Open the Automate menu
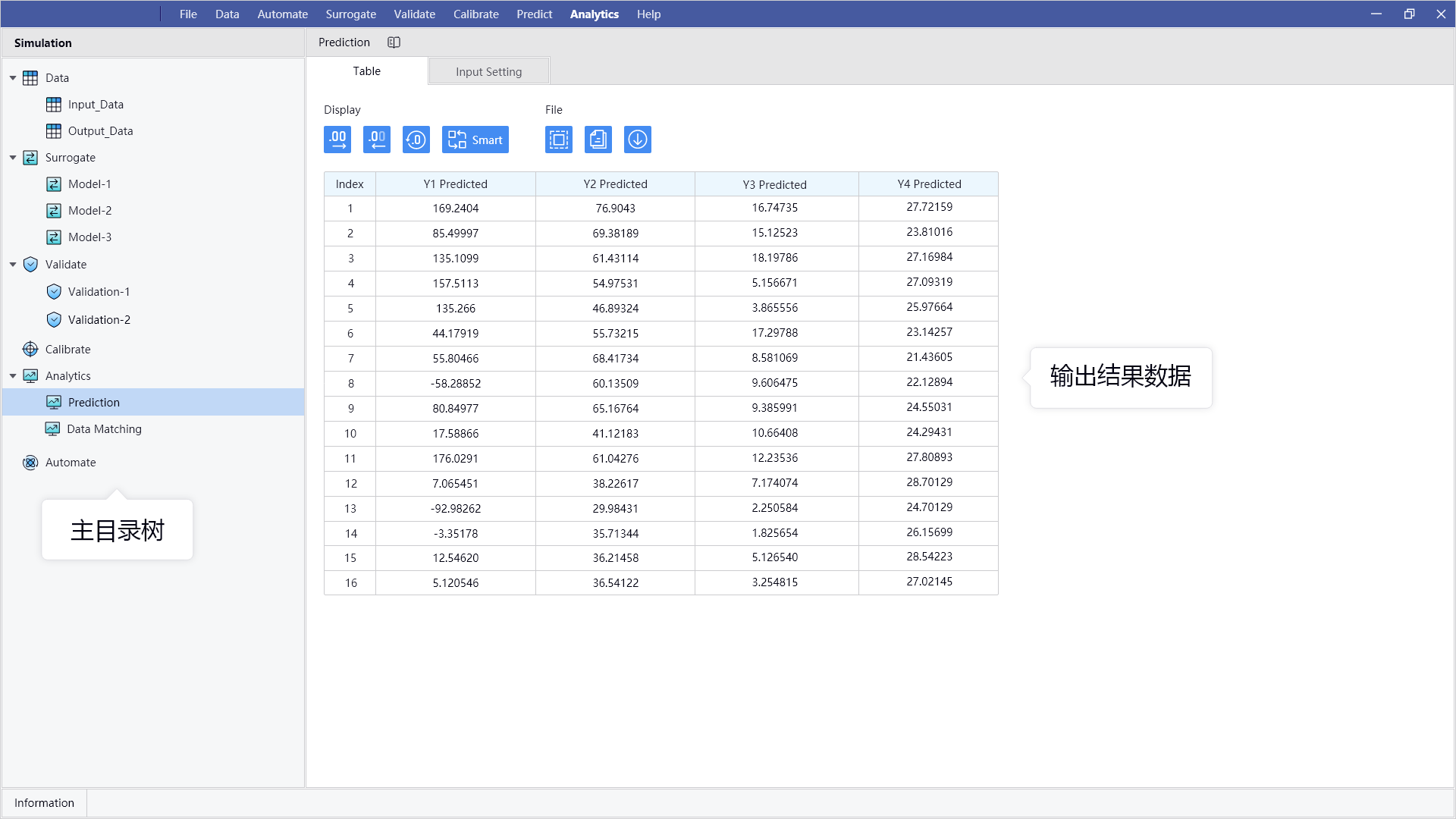This screenshot has width=1456, height=819. point(283,14)
